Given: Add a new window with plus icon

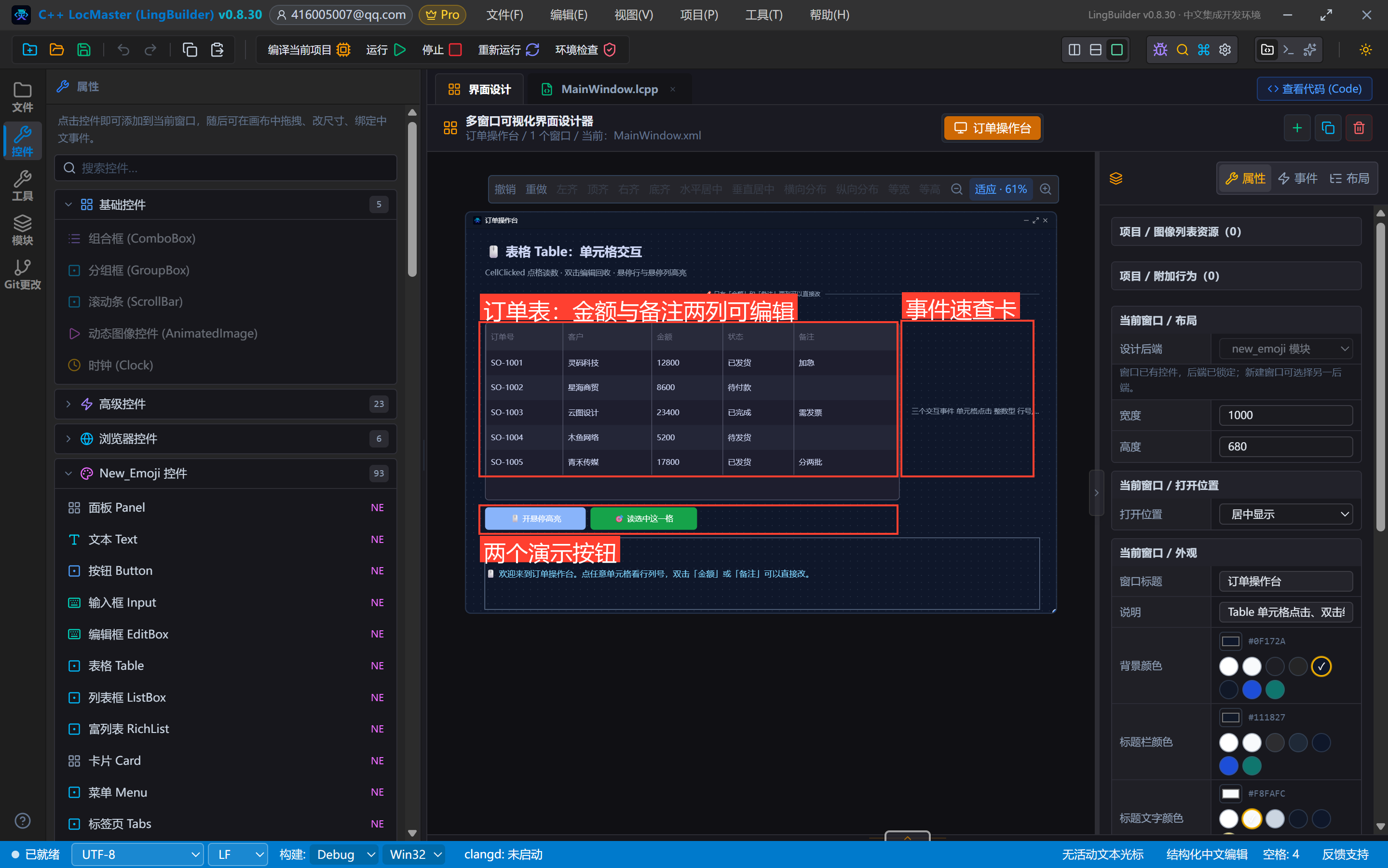Looking at the screenshot, I should (1297, 128).
